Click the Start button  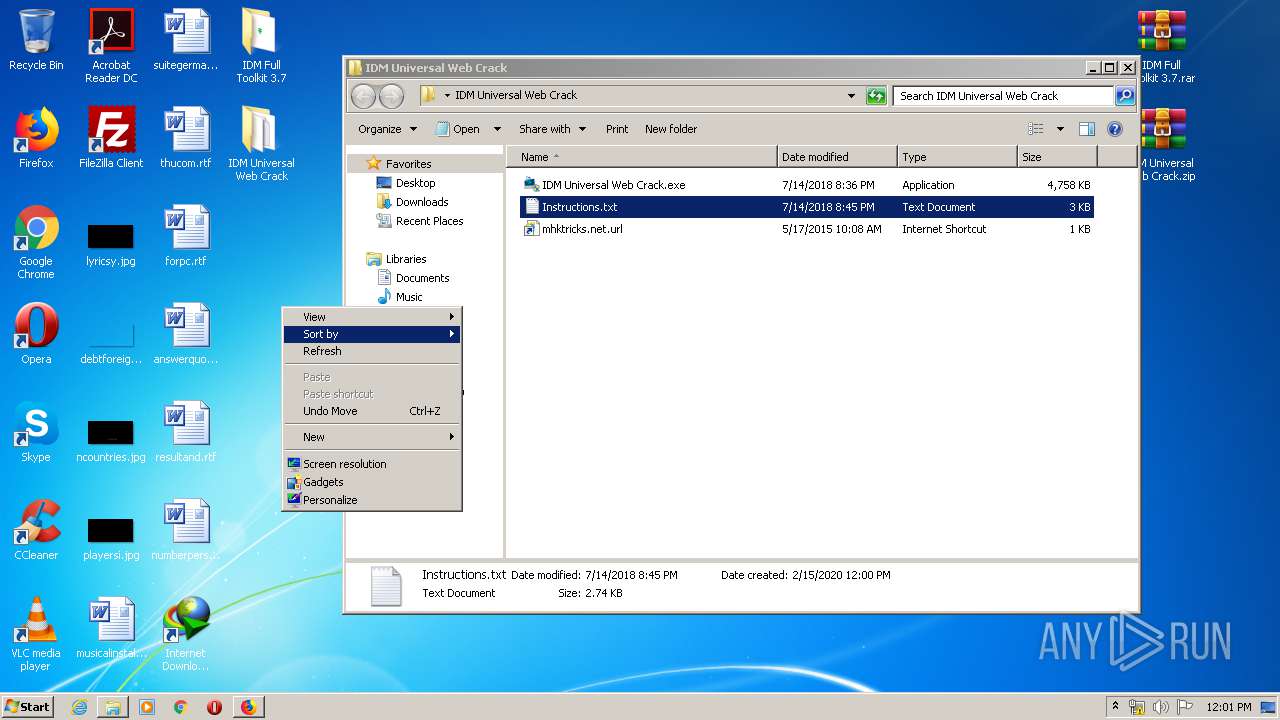(28, 707)
